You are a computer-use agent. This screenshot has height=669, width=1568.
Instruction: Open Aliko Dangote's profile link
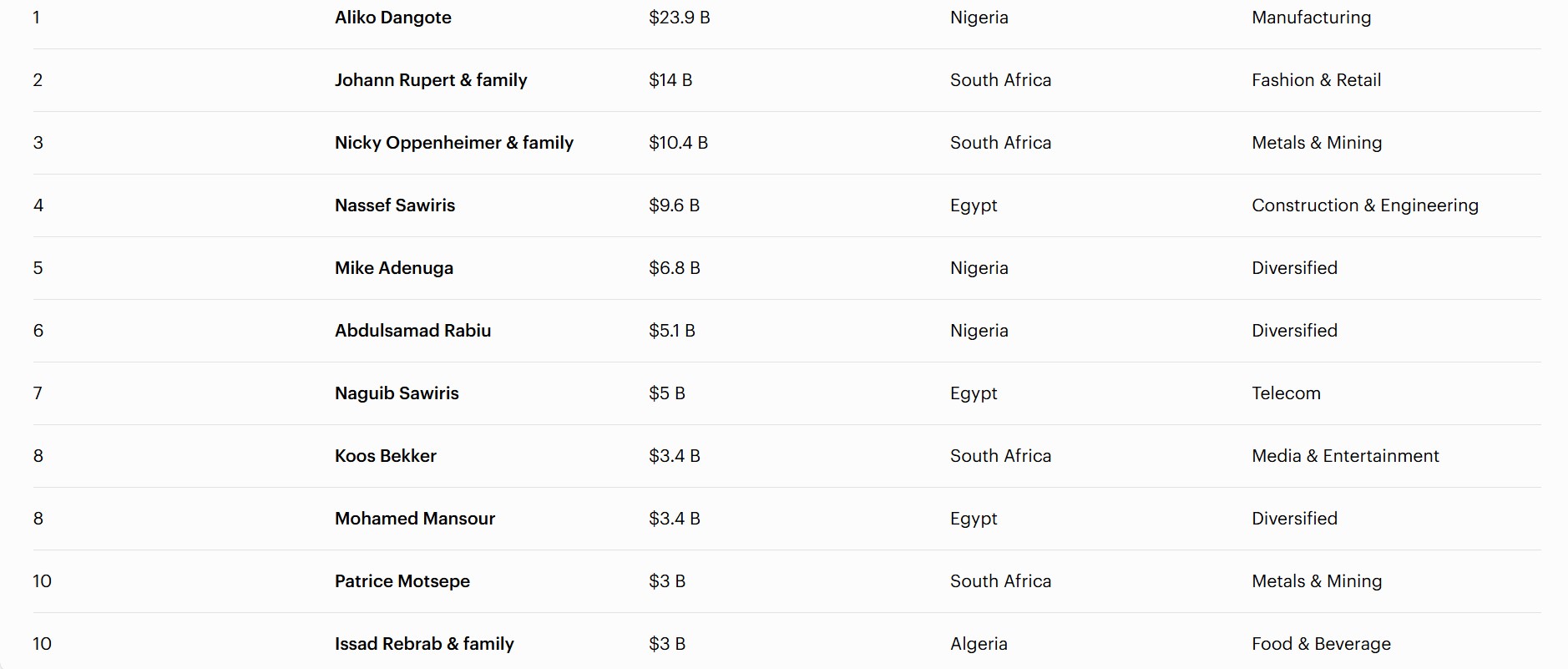point(392,18)
